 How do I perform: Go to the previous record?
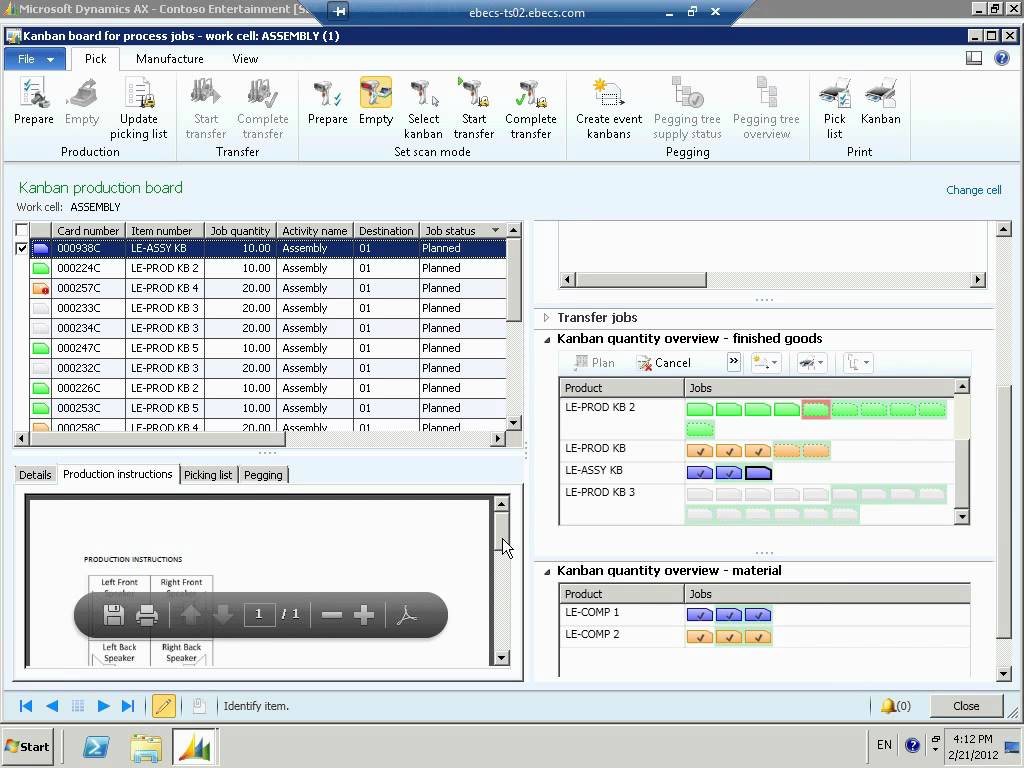[x=52, y=706]
